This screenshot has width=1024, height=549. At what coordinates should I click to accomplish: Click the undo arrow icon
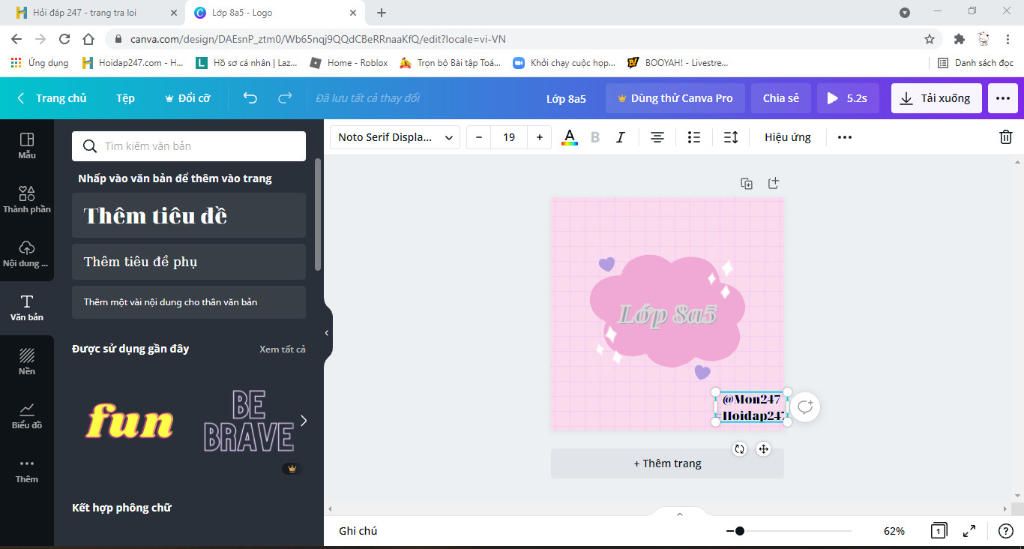(250, 98)
